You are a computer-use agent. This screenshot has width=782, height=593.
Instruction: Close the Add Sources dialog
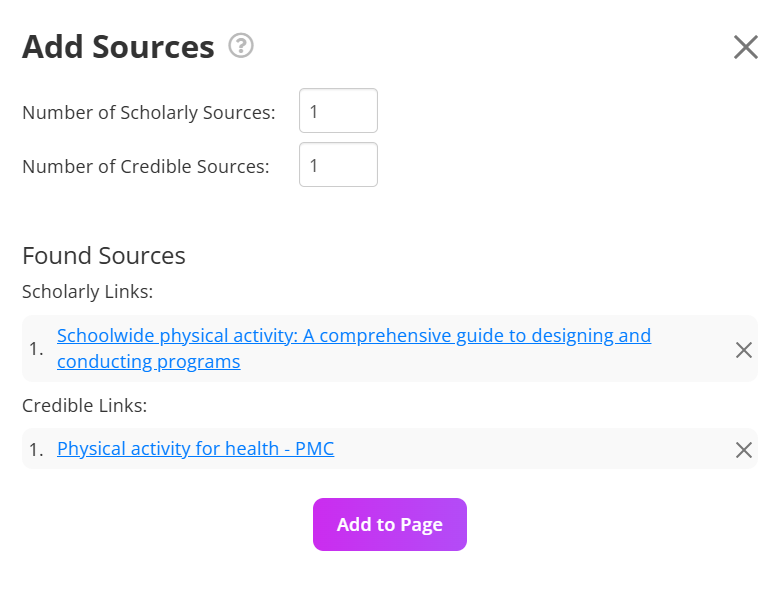[746, 47]
